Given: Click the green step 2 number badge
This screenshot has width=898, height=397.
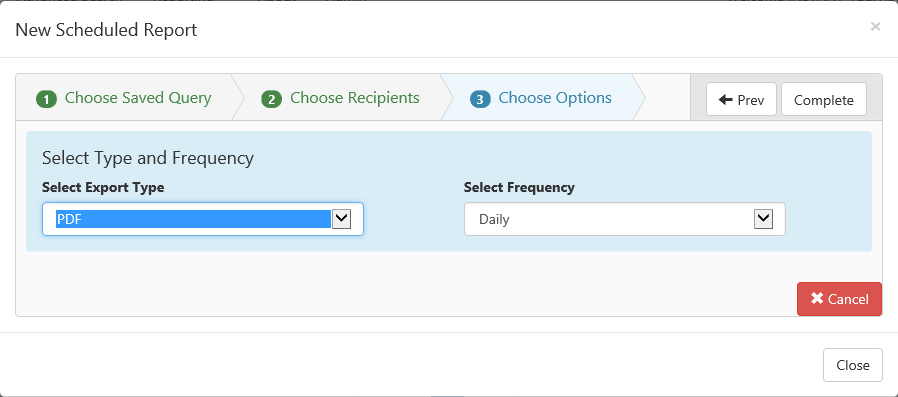Looking at the screenshot, I should 271,100.
